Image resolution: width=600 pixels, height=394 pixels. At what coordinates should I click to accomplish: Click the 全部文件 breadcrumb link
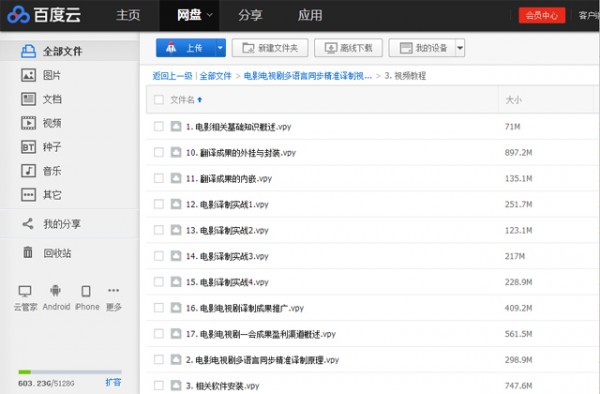pyautogui.click(x=215, y=76)
